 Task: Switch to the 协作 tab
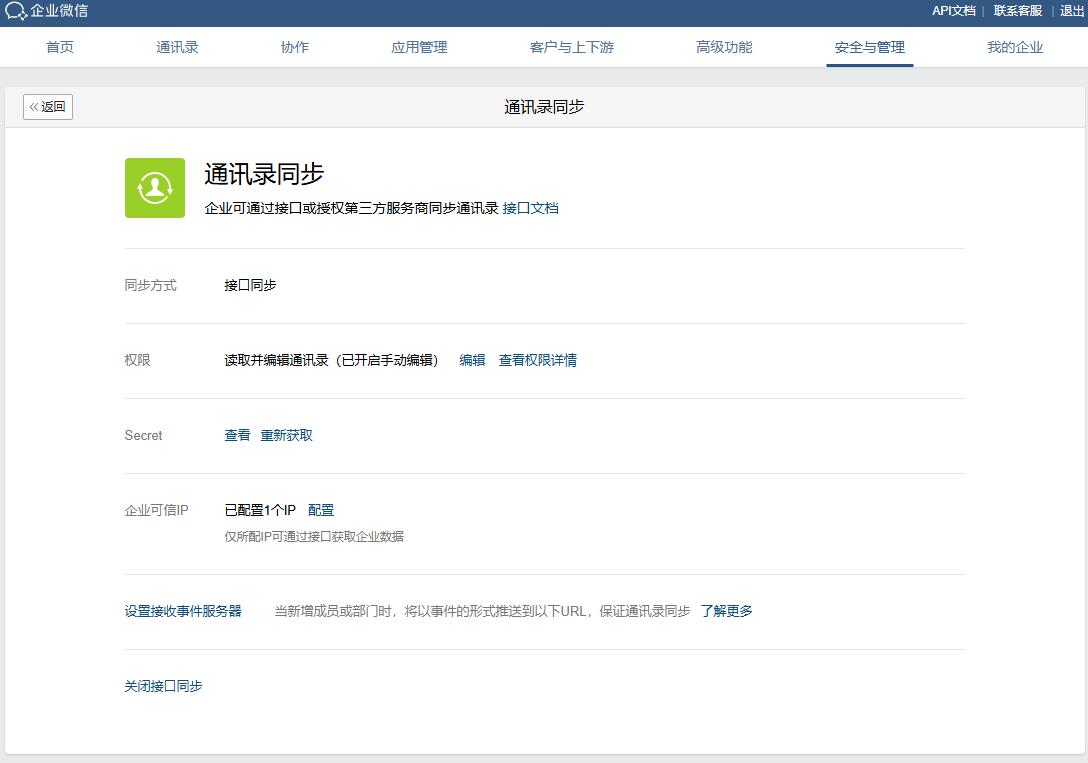pos(294,46)
